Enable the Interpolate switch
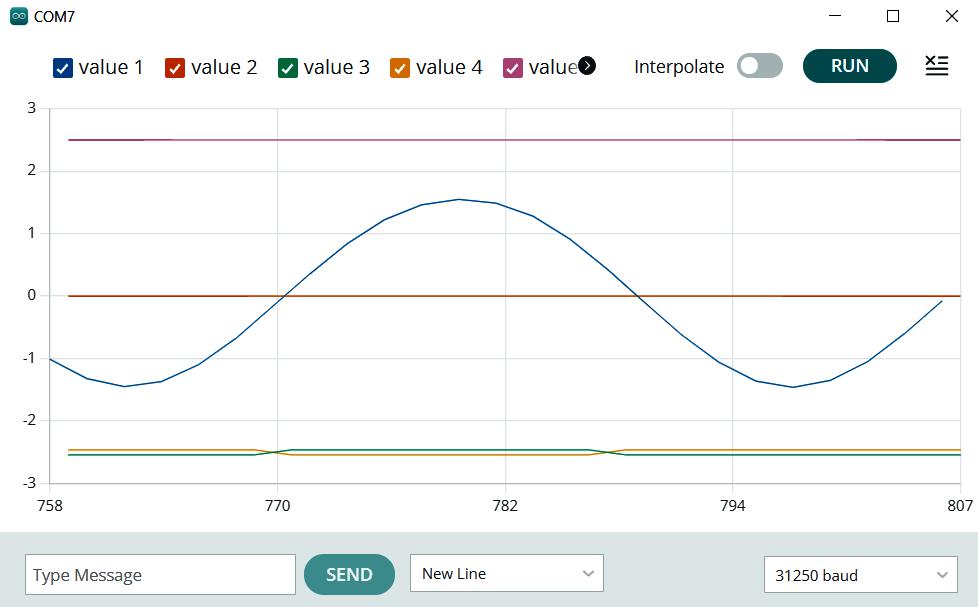 coord(759,66)
